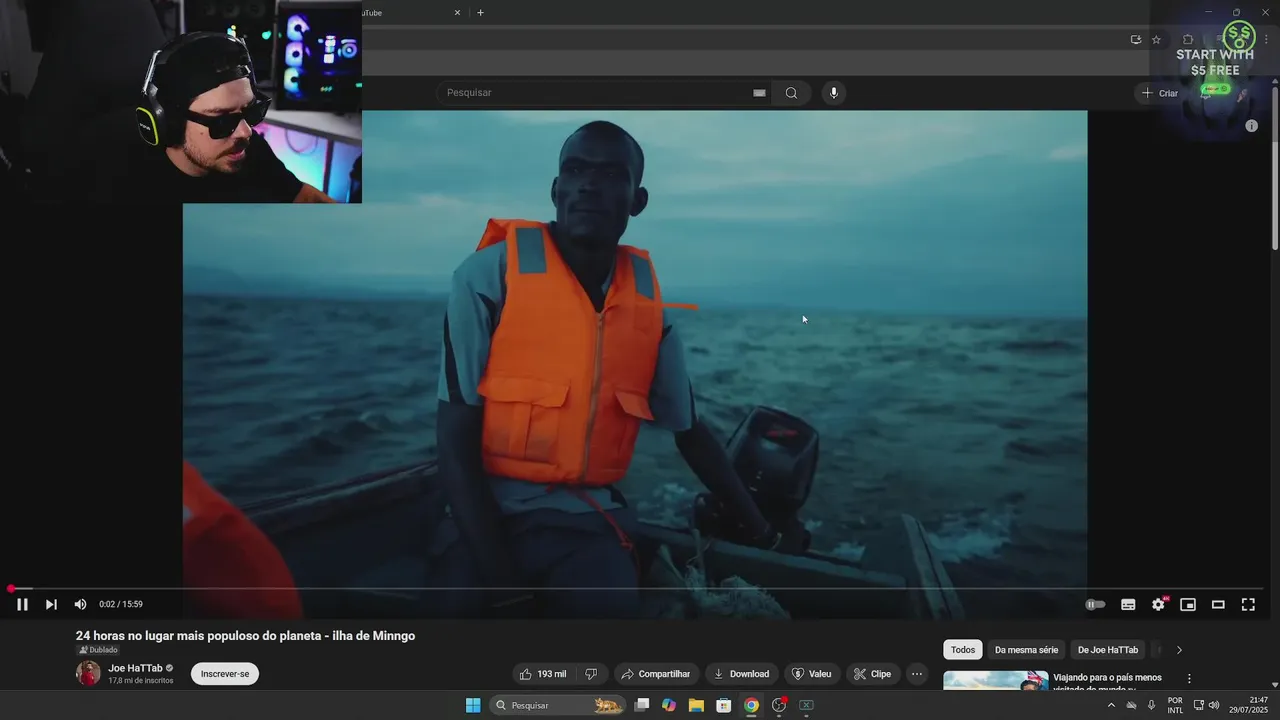Open more actions three-dots menu

pyautogui.click(x=917, y=674)
